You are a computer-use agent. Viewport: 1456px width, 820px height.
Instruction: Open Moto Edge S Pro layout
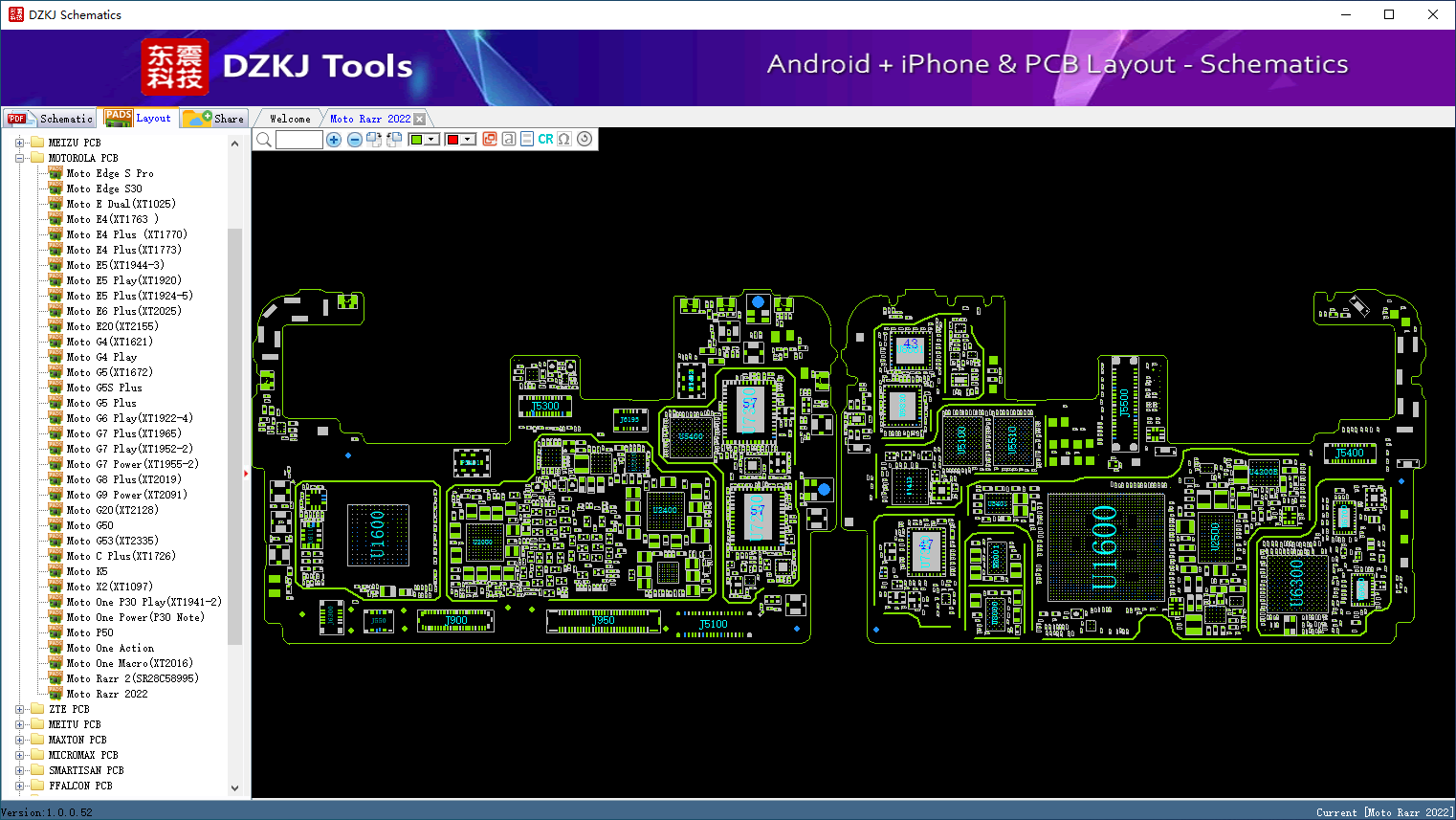110,173
